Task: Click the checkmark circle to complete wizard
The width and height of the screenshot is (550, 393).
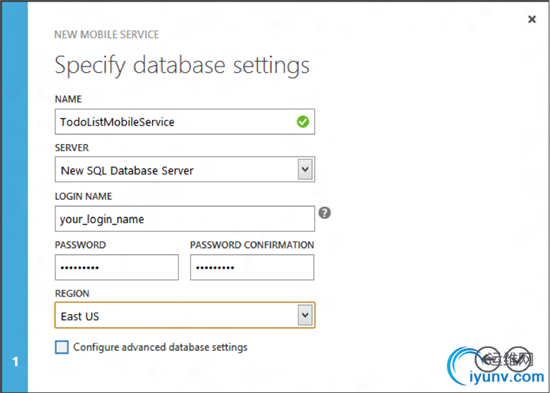Action: 518,358
